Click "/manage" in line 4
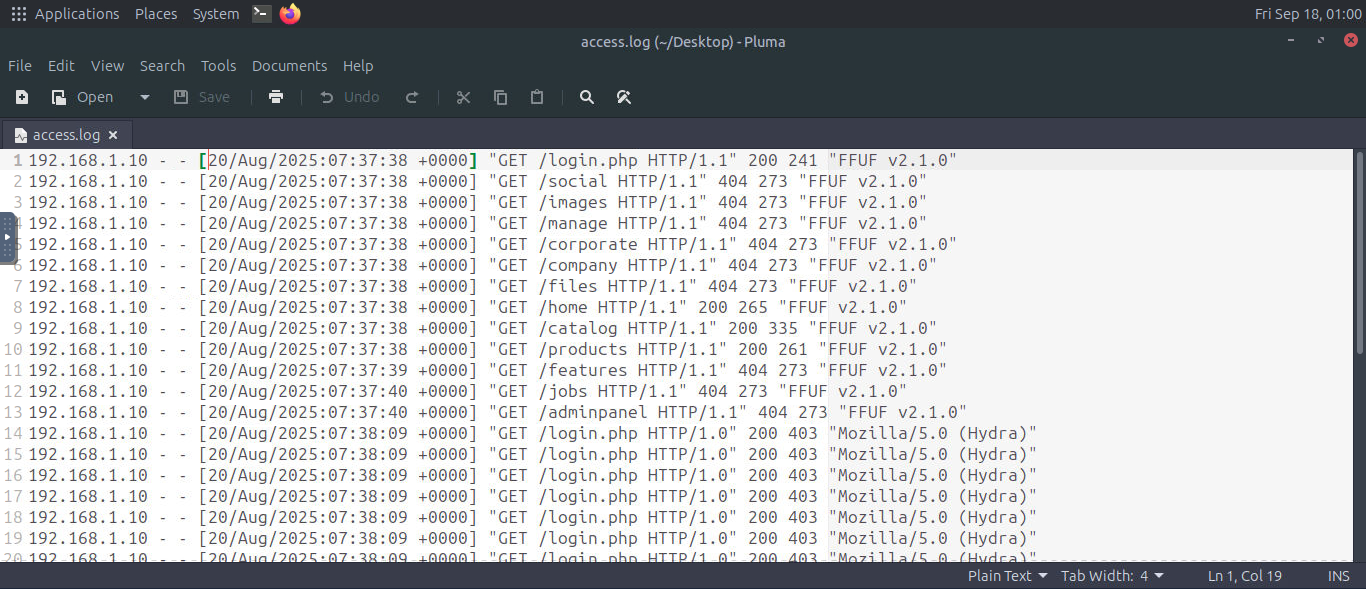The image size is (1366, 589). click(573, 223)
